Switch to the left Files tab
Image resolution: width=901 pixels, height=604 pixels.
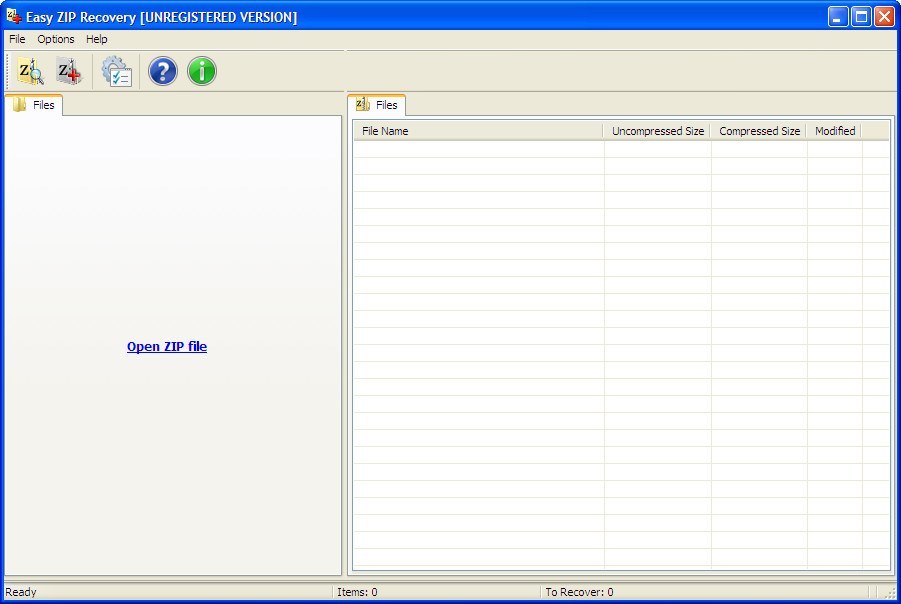coord(43,104)
